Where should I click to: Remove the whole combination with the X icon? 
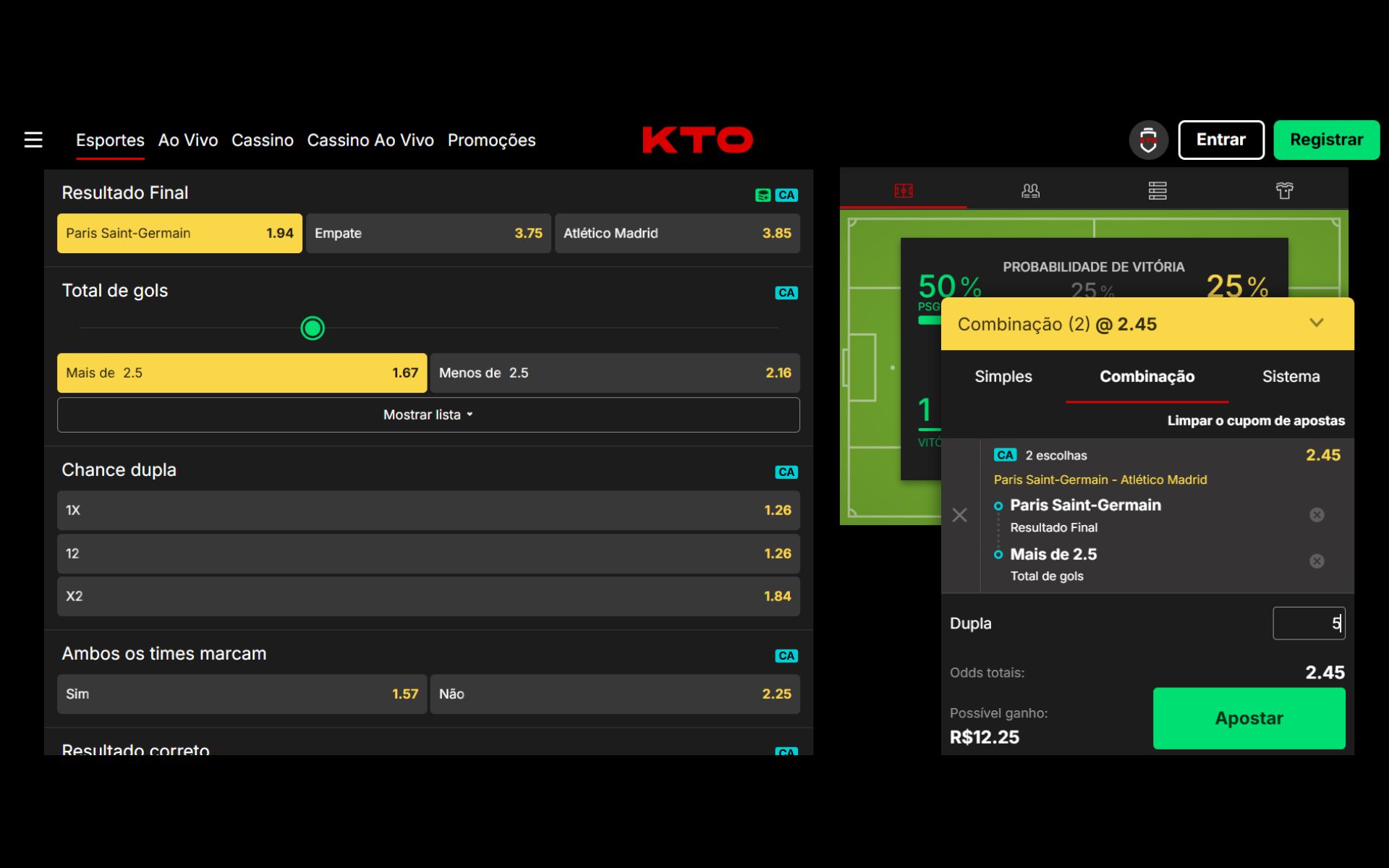959,515
